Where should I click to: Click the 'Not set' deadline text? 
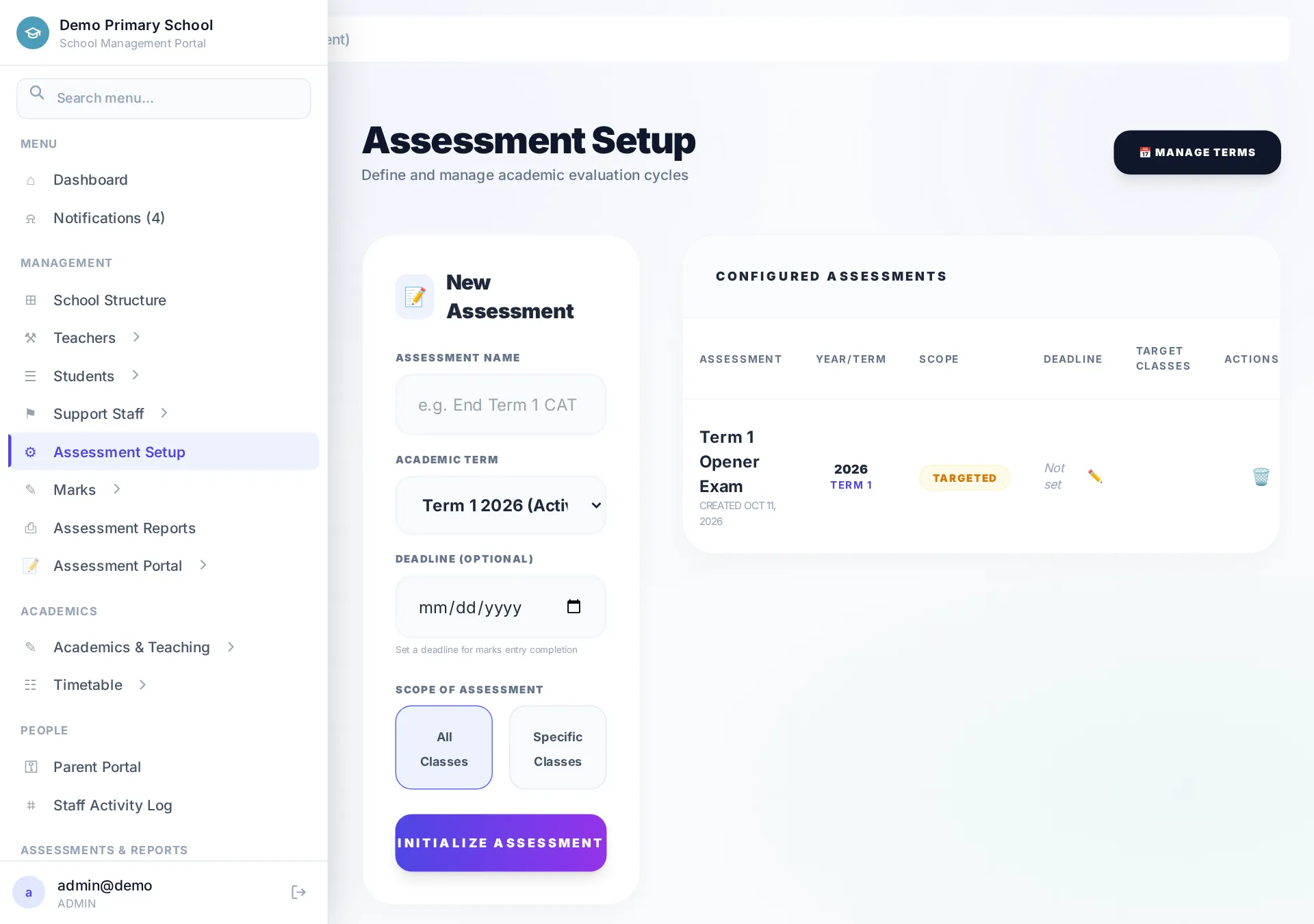(x=1054, y=476)
